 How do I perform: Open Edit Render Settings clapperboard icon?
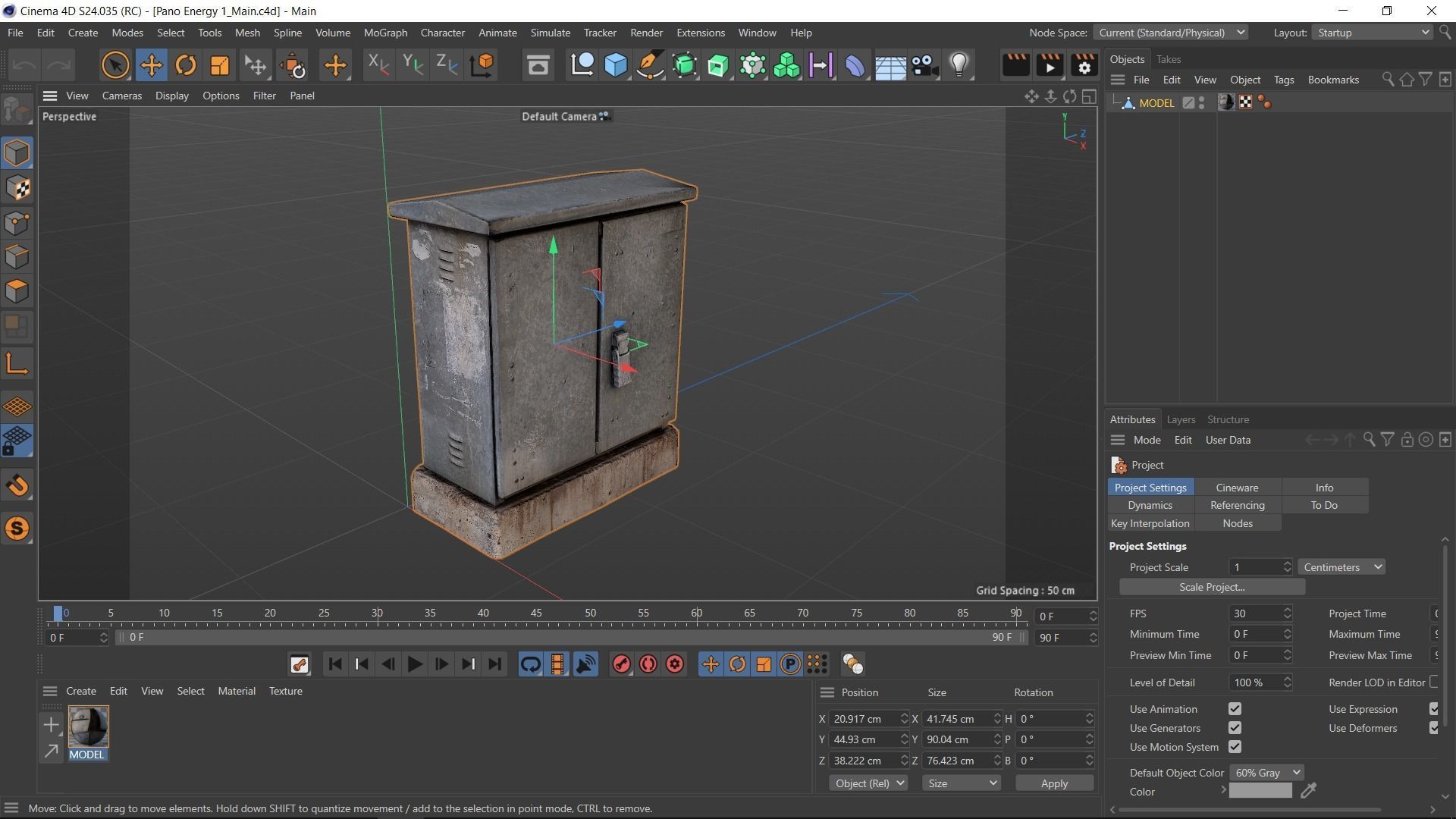point(1084,65)
